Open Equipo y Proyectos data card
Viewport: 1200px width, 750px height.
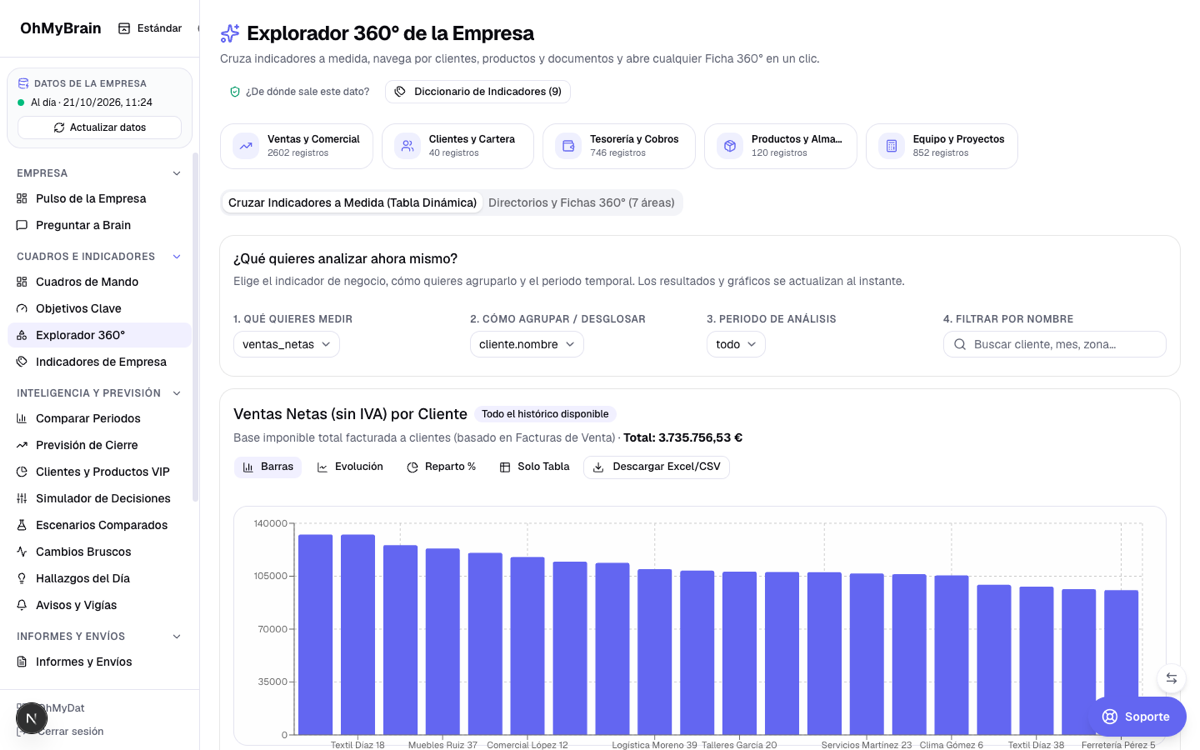point(942,146)
